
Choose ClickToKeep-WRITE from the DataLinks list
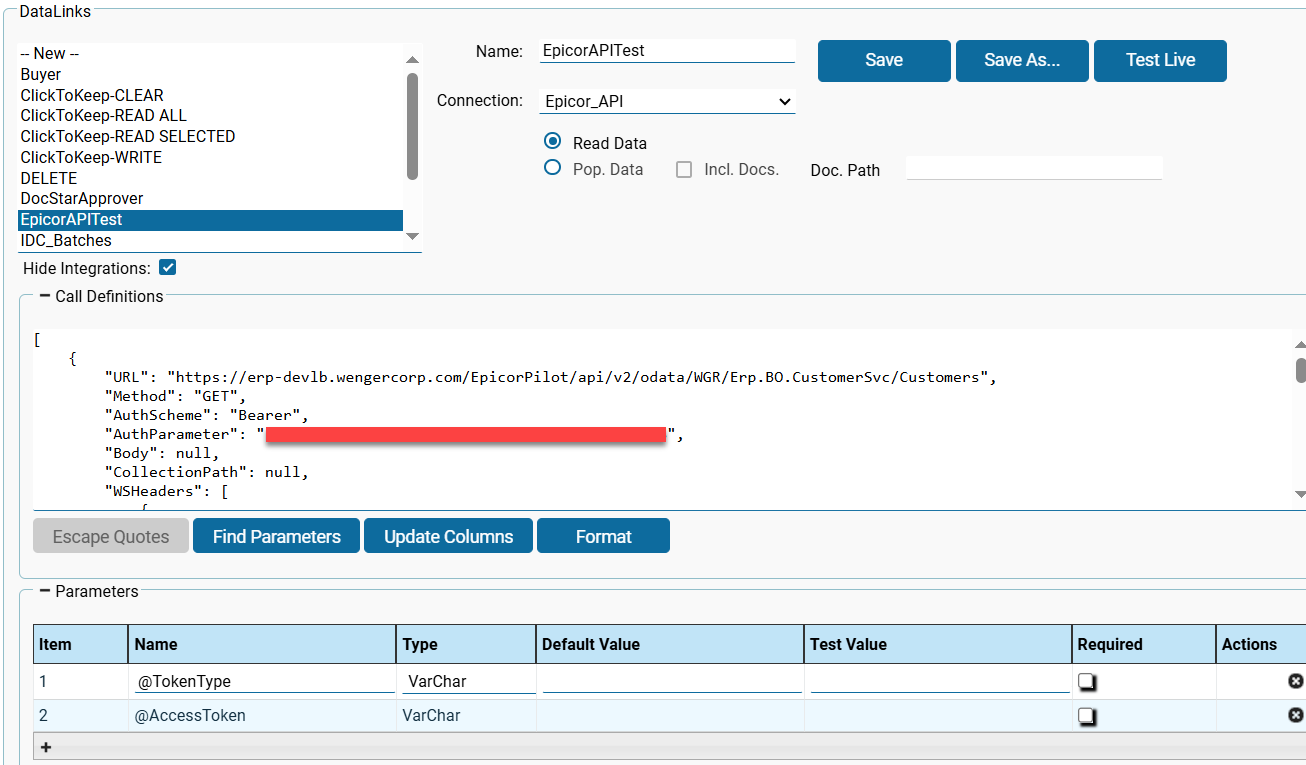(x=91, y=157)
